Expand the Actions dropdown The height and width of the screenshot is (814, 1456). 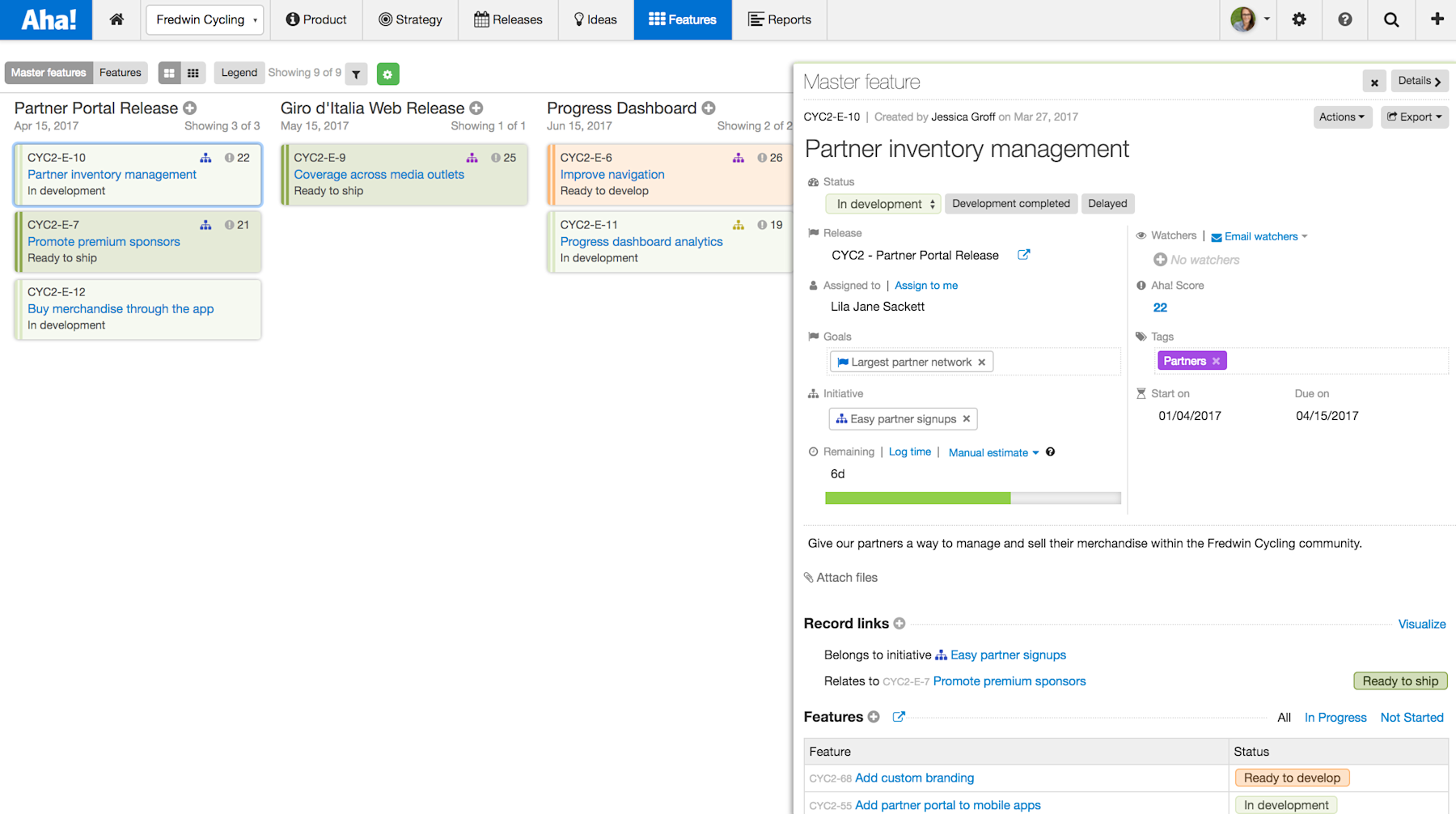click(x=1341, y=117)
